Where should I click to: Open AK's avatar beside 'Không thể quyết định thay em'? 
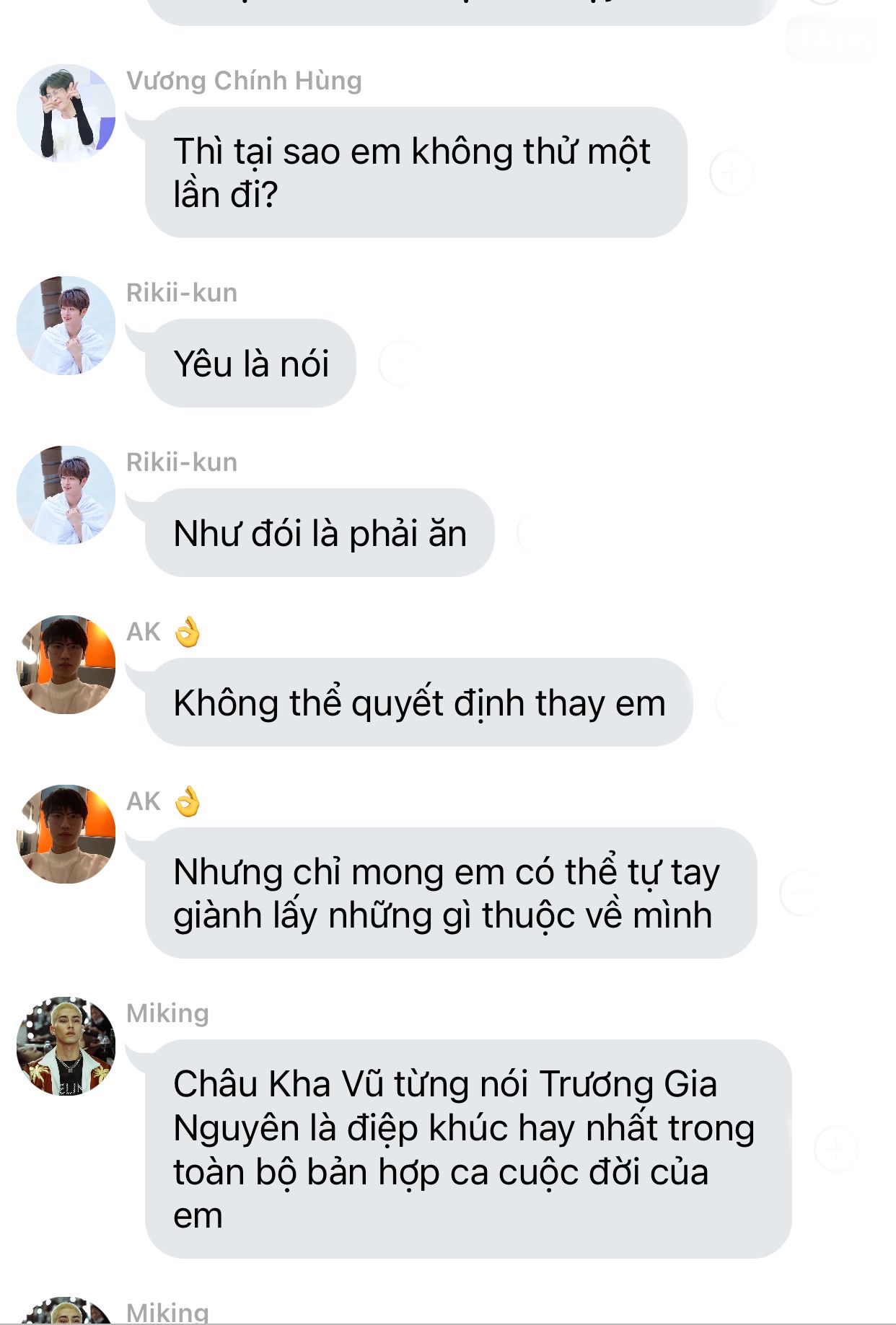click(66, 664)
